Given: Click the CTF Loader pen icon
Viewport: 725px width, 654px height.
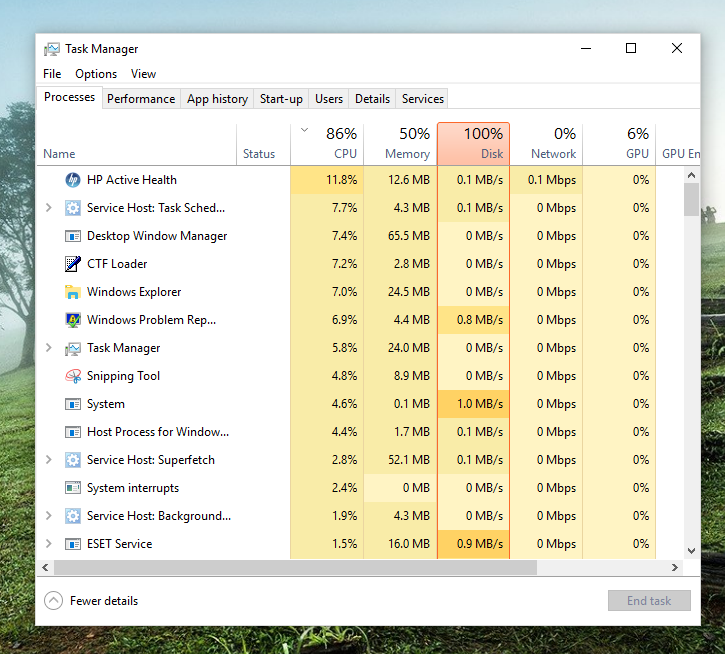Looking at the screenshot, I should 73,264.
